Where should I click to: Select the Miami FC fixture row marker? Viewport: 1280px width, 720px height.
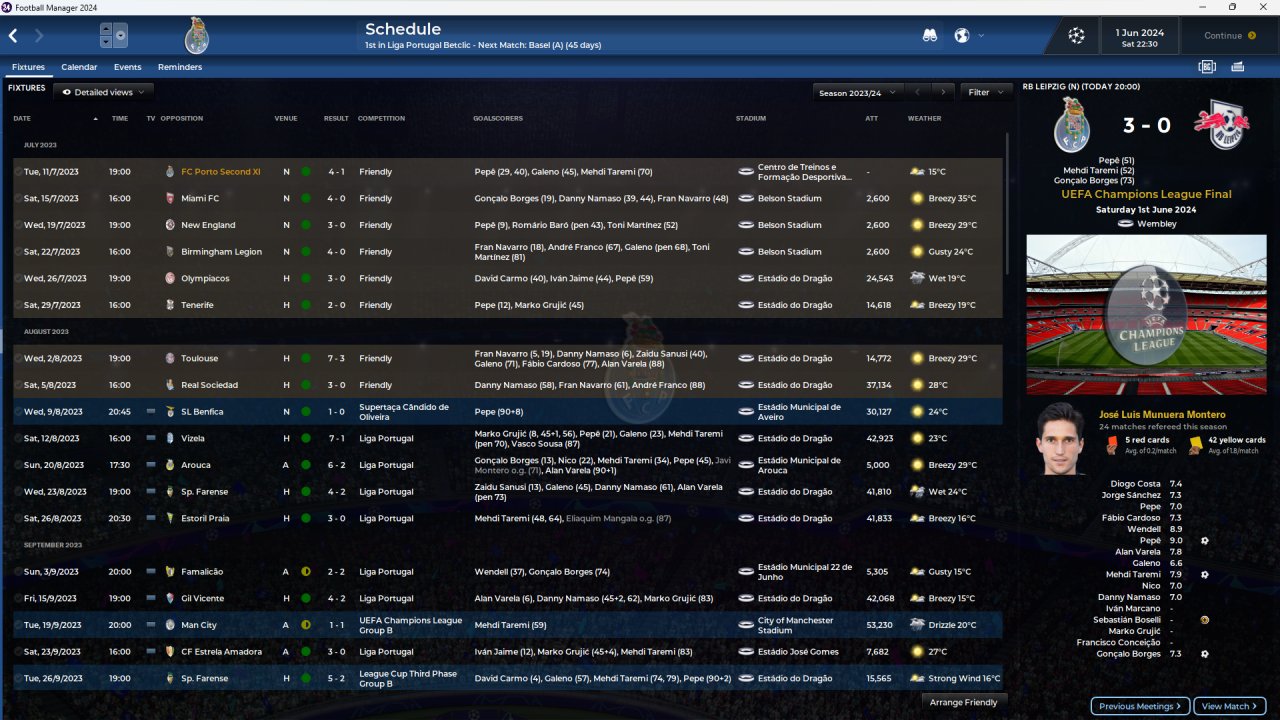pyautogui.click(x=18, y=198)
